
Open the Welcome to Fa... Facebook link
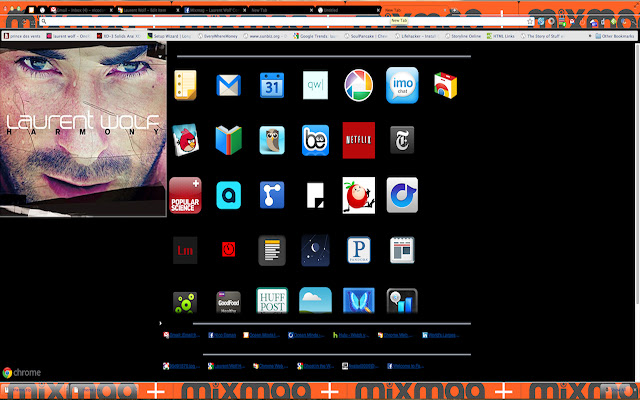405,366
